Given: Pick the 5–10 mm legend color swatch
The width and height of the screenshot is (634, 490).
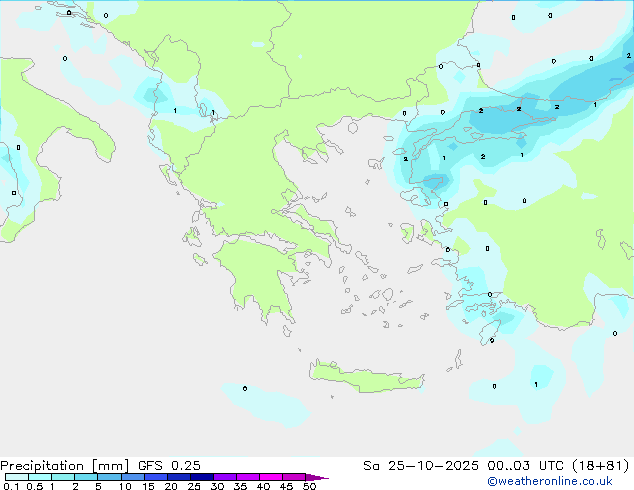Looking at the screenshot, I should pos(109,477).
